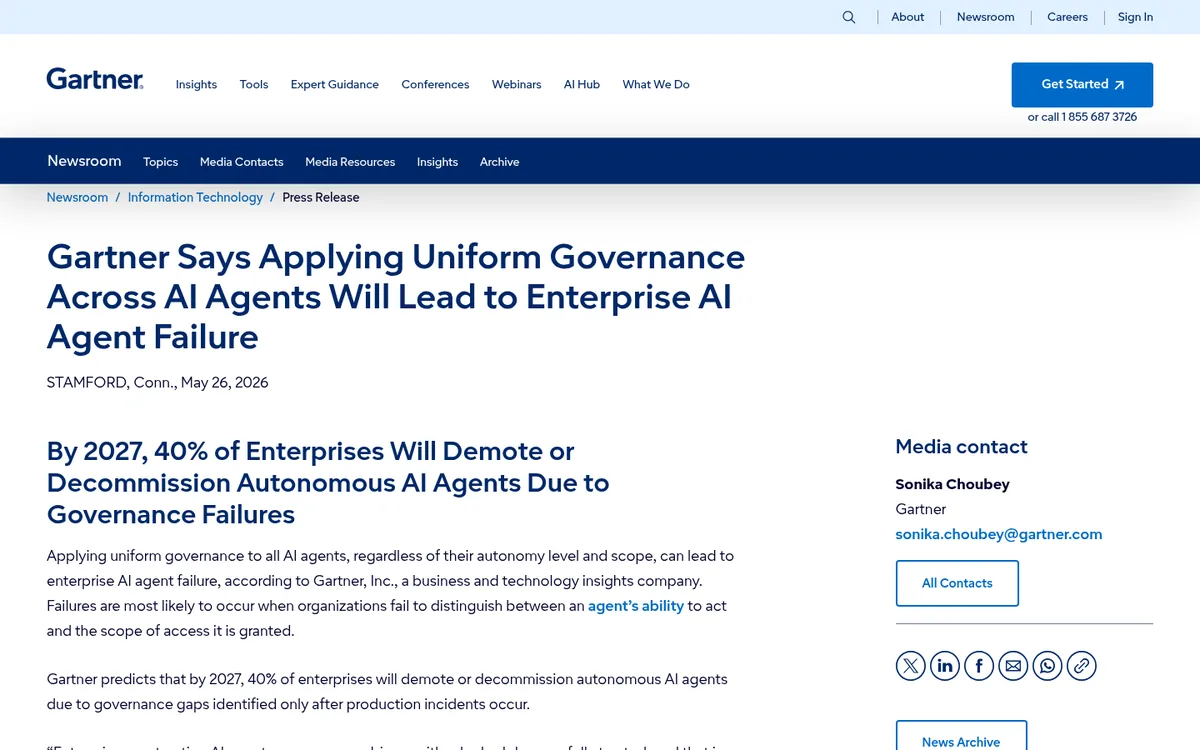
Task: Go to Gartner home logo
Action: [x=95, y=80]
